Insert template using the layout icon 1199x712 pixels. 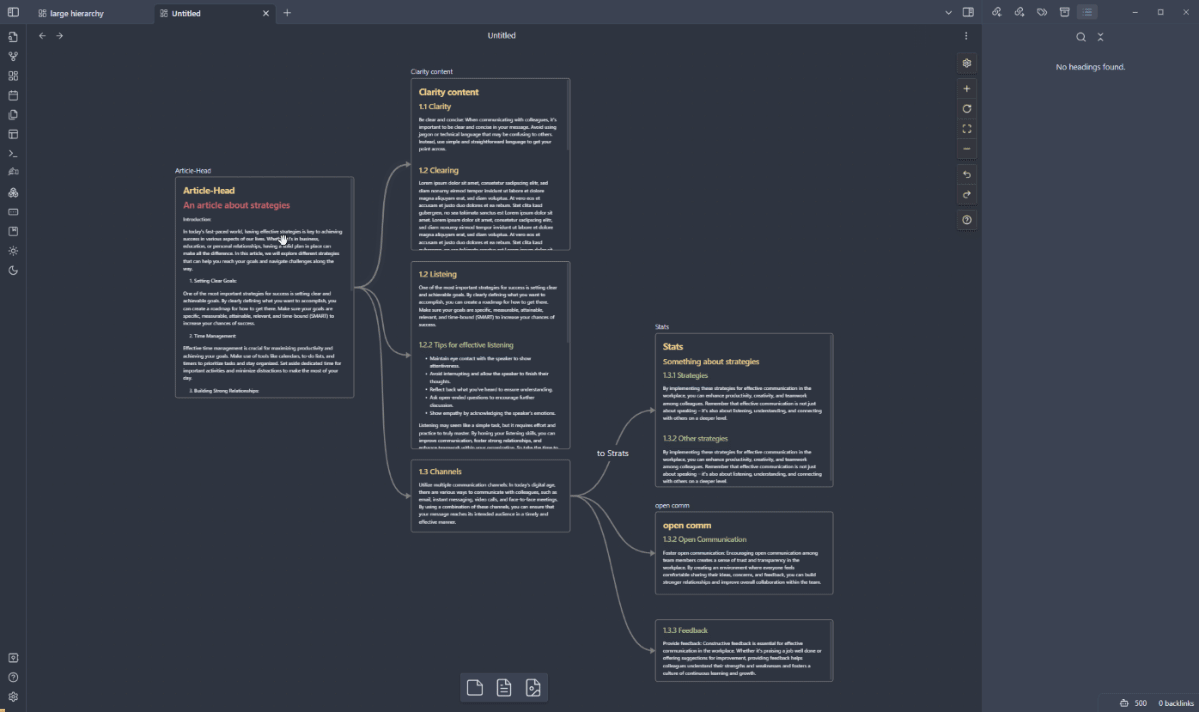coord(13,134)
